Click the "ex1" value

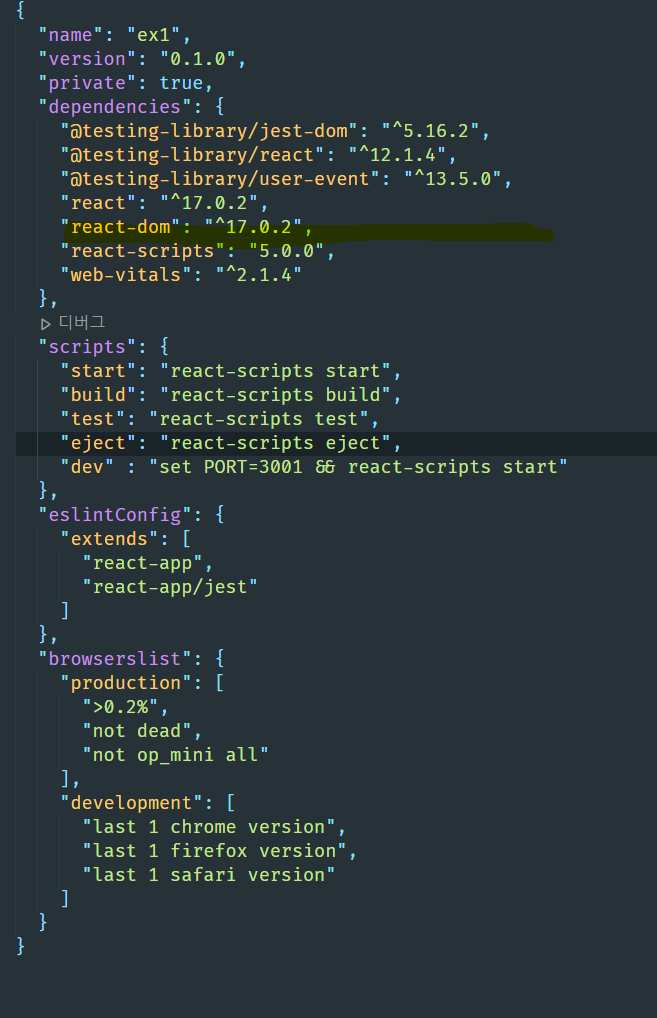(x=154, y=35)
